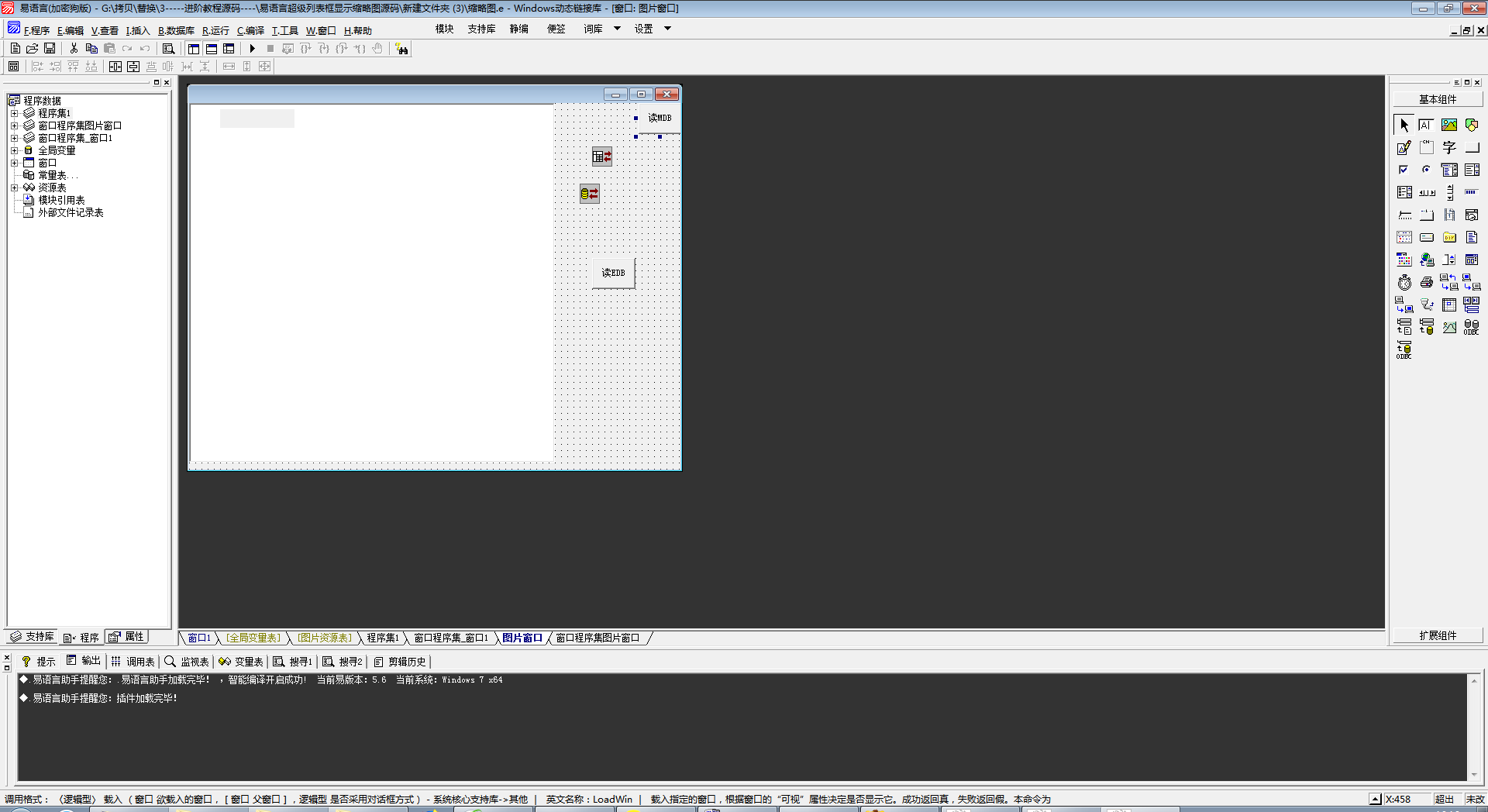Pick the radio button component icon

coord(1427,170)
